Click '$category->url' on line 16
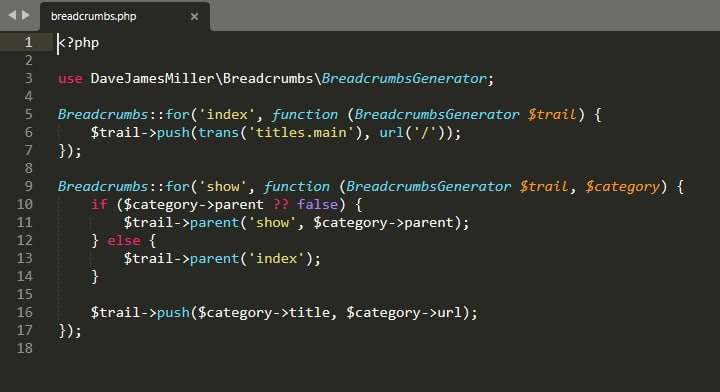Screen dimensions: 720x392 tap(404, 313)
